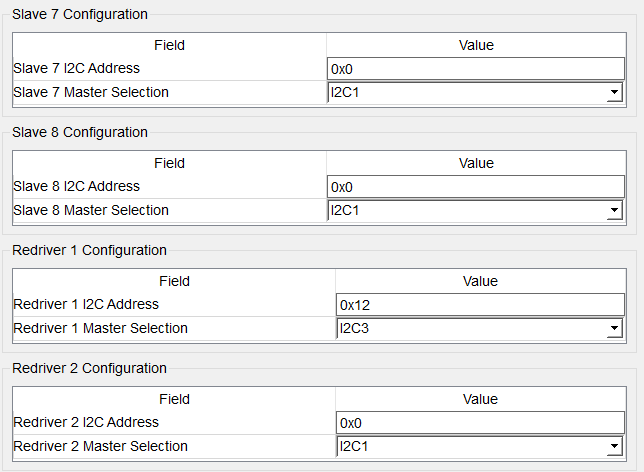Open Slave 8 Master Selection dropdown
644x472 pixels.
(613, 211)
